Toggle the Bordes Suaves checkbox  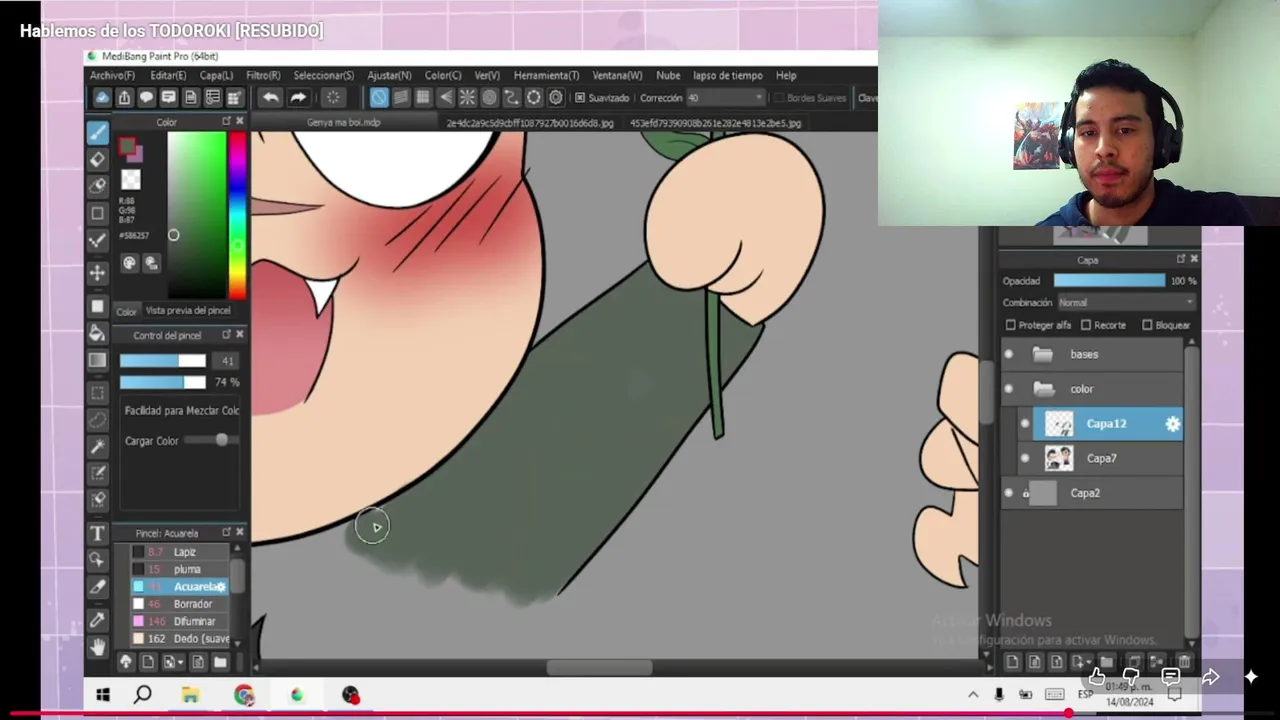[779, 98]
